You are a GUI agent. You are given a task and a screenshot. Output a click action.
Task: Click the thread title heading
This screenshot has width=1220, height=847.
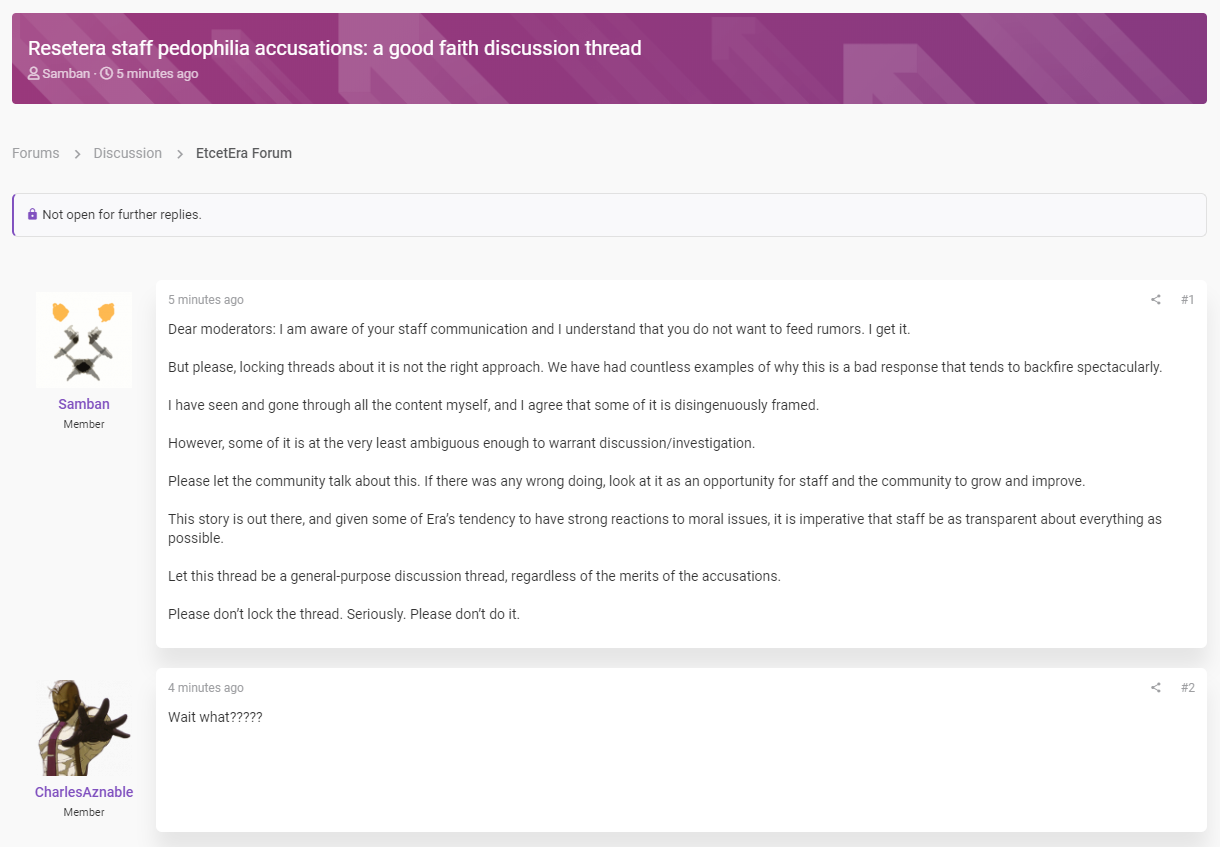[x=335, y=48]
